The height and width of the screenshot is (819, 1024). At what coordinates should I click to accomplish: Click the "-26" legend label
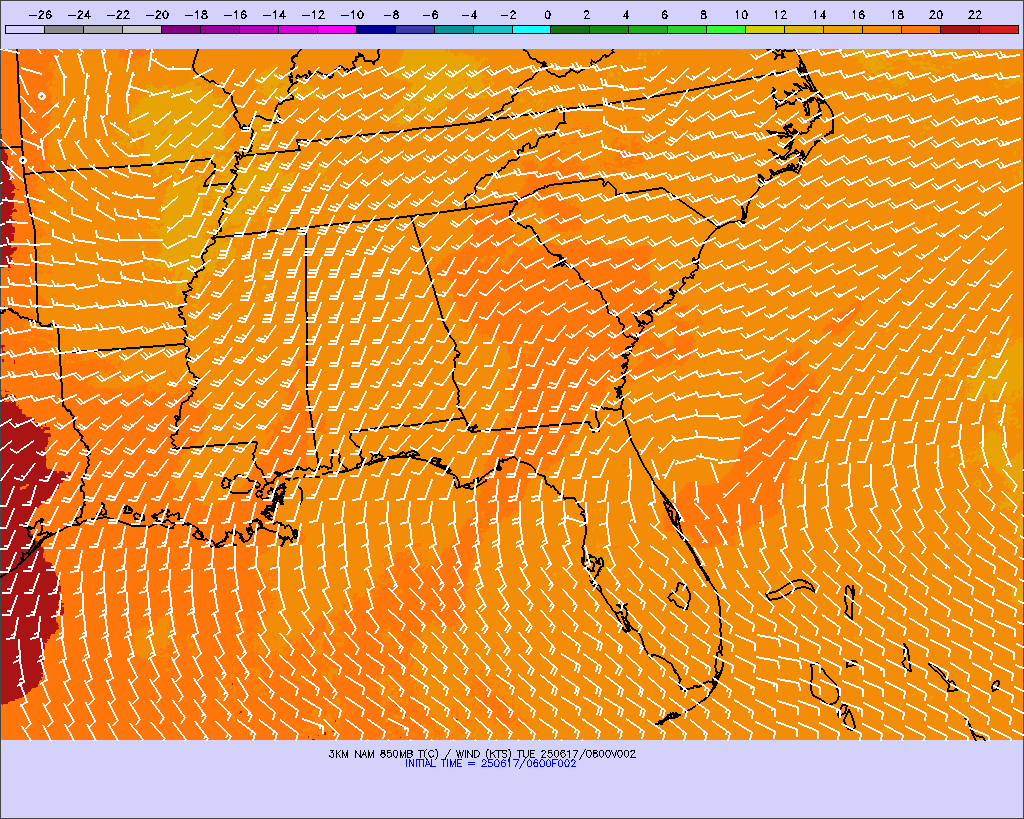[x=40, y=14]
